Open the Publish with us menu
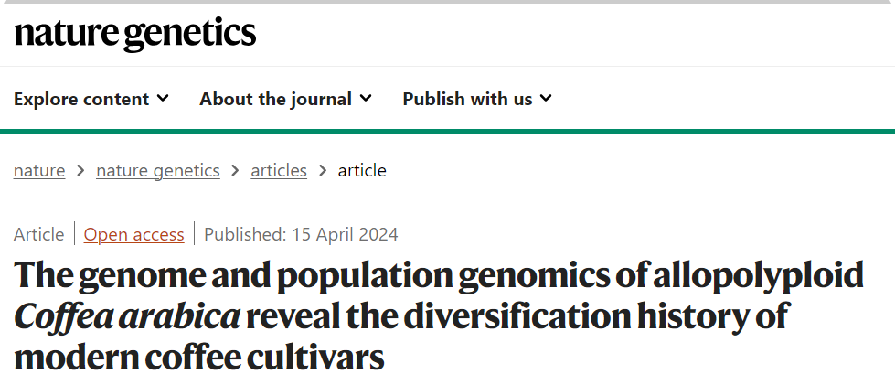Viewport: 895px width, 385px height. point(477,99)
